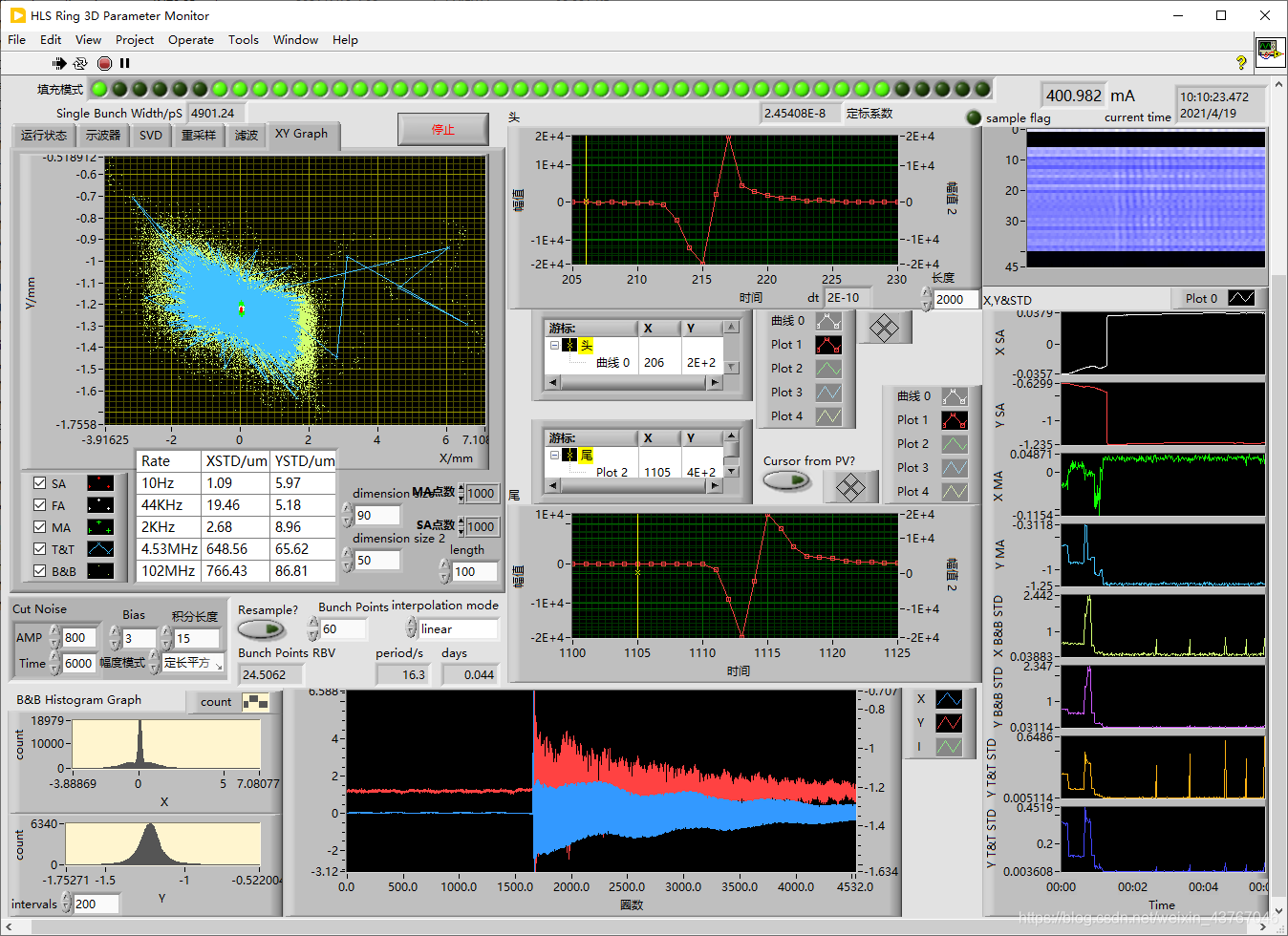Open context help via the yellow question mark
This screenshot has width=1288, height=936.
point(1241,62)
